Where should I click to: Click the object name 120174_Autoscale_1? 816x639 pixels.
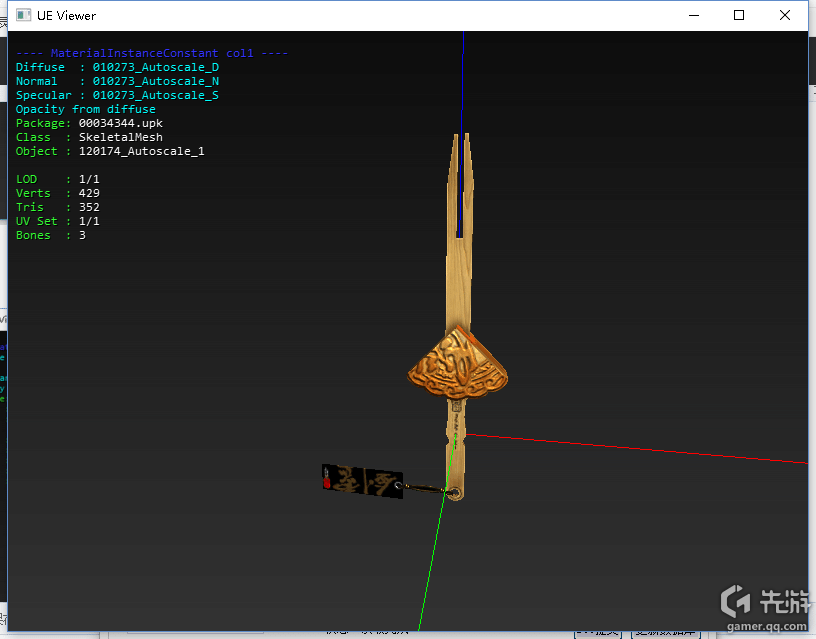coord(141,152)
